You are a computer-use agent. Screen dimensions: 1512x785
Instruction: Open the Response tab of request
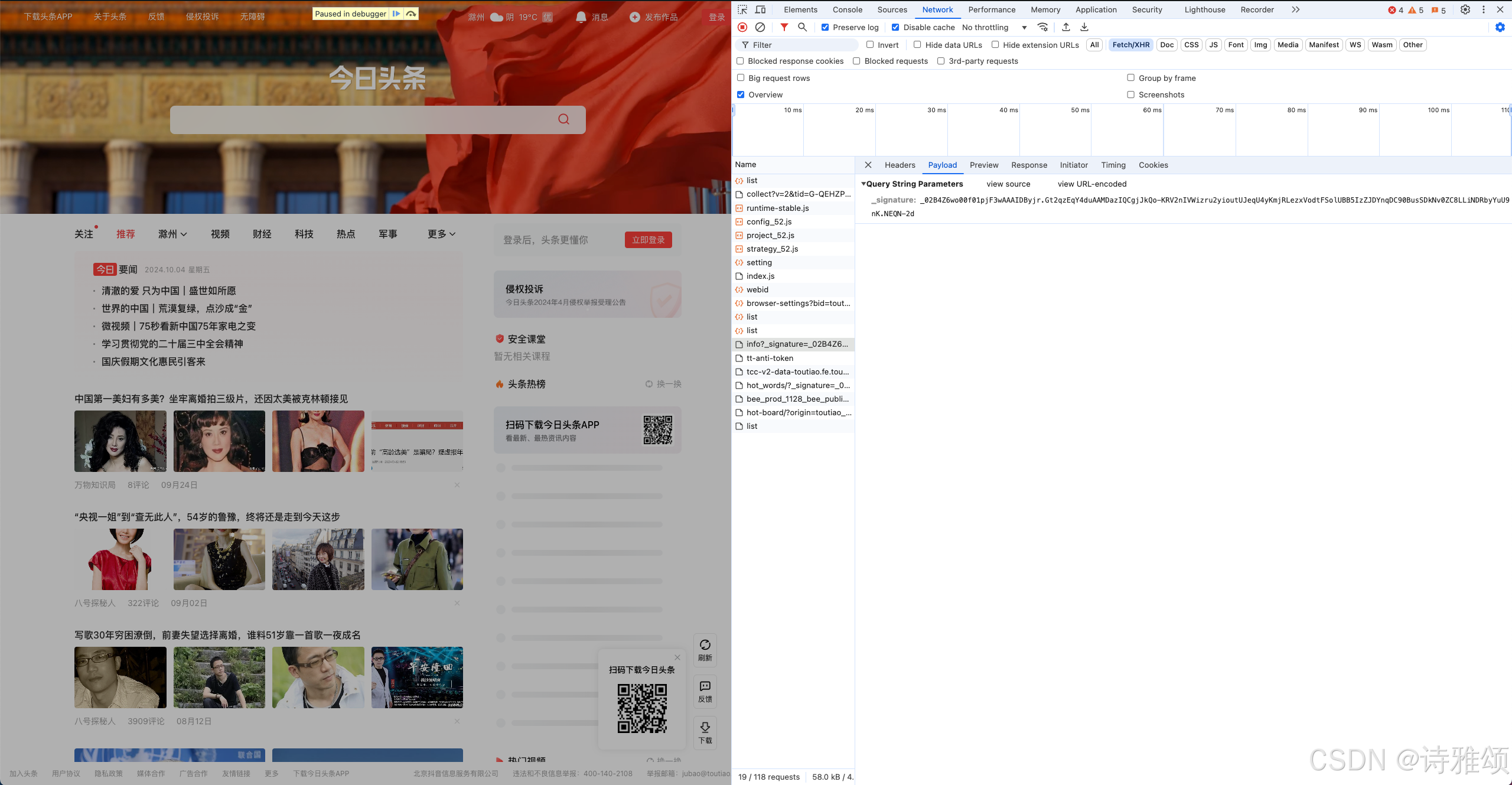coord(1029,165)
